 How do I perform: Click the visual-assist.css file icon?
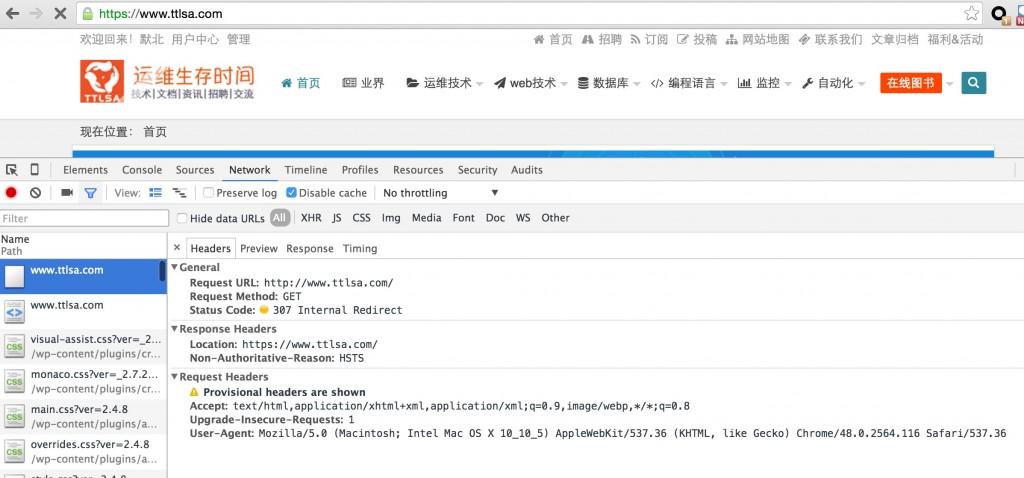coord(14,347)
